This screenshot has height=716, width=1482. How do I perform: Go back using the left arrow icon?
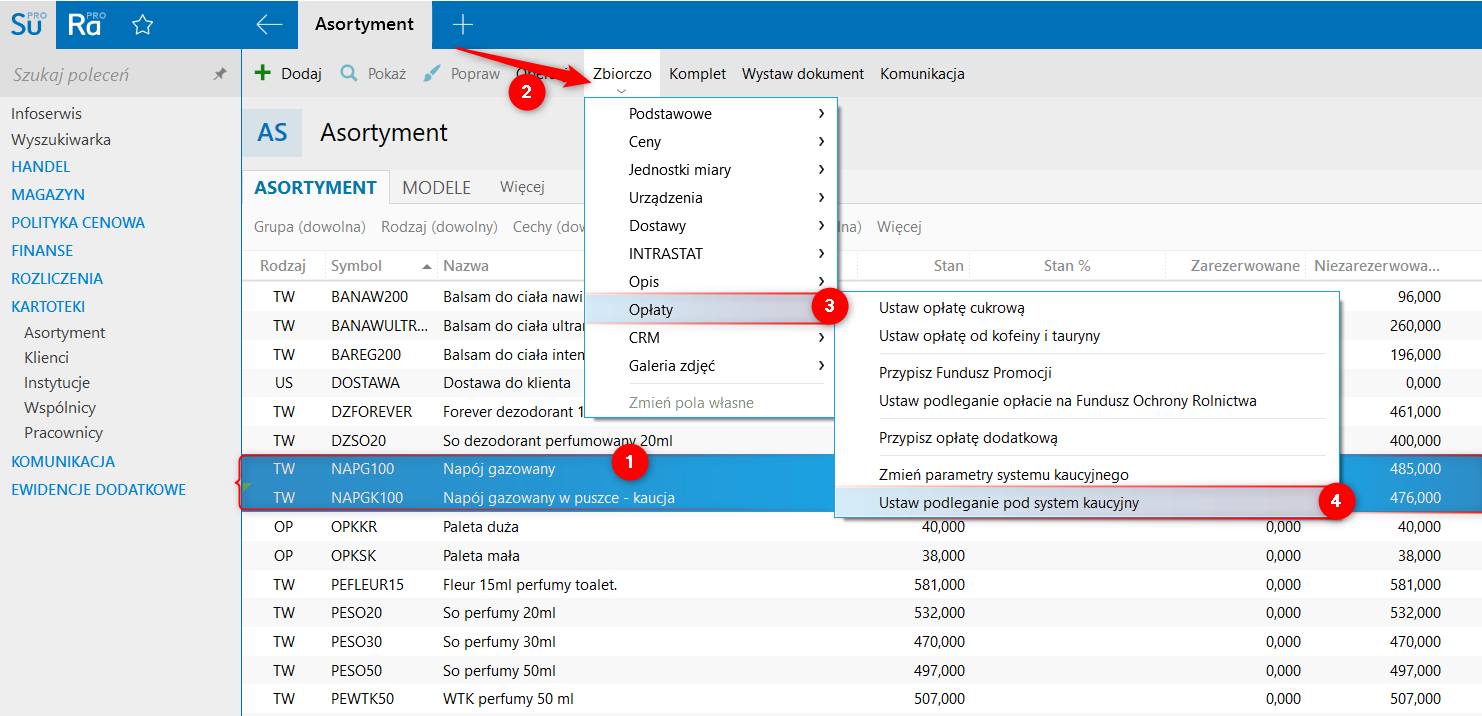click(269, 25)
